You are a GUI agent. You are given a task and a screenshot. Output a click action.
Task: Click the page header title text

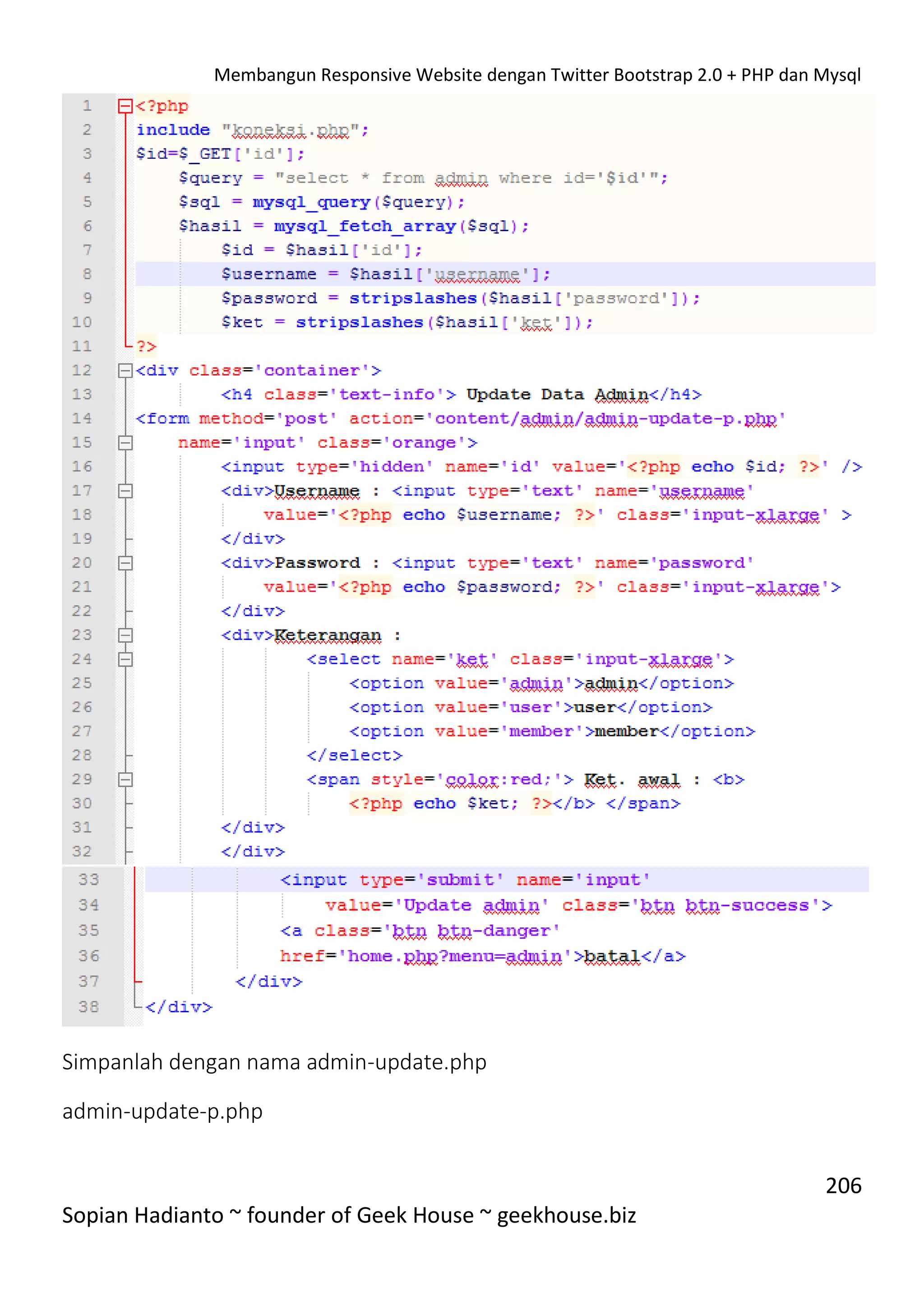coord(537,74)
